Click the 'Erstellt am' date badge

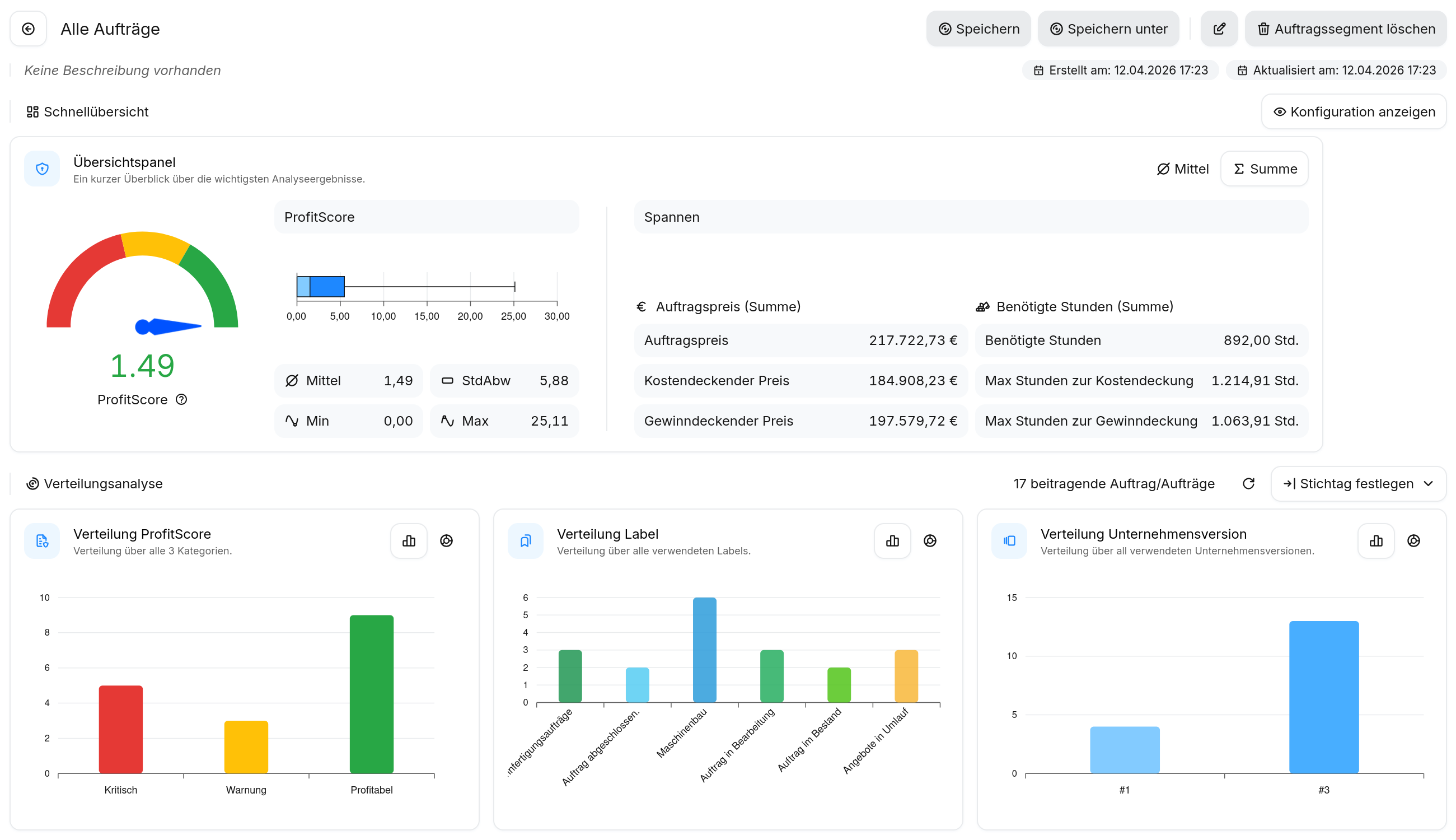click(x=1120, y=71)
